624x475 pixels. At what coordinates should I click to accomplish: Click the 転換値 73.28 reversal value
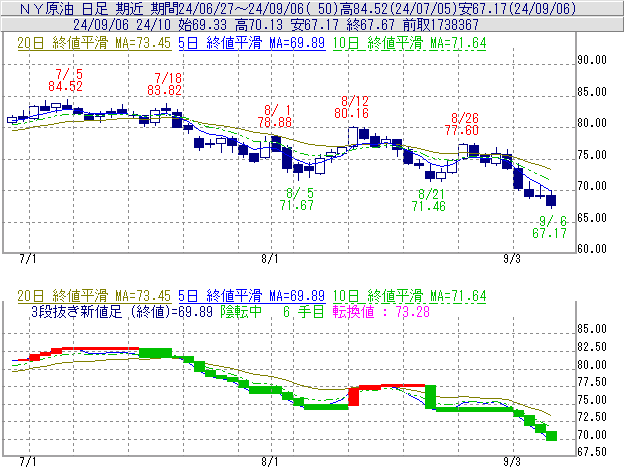tap(381, 311)
